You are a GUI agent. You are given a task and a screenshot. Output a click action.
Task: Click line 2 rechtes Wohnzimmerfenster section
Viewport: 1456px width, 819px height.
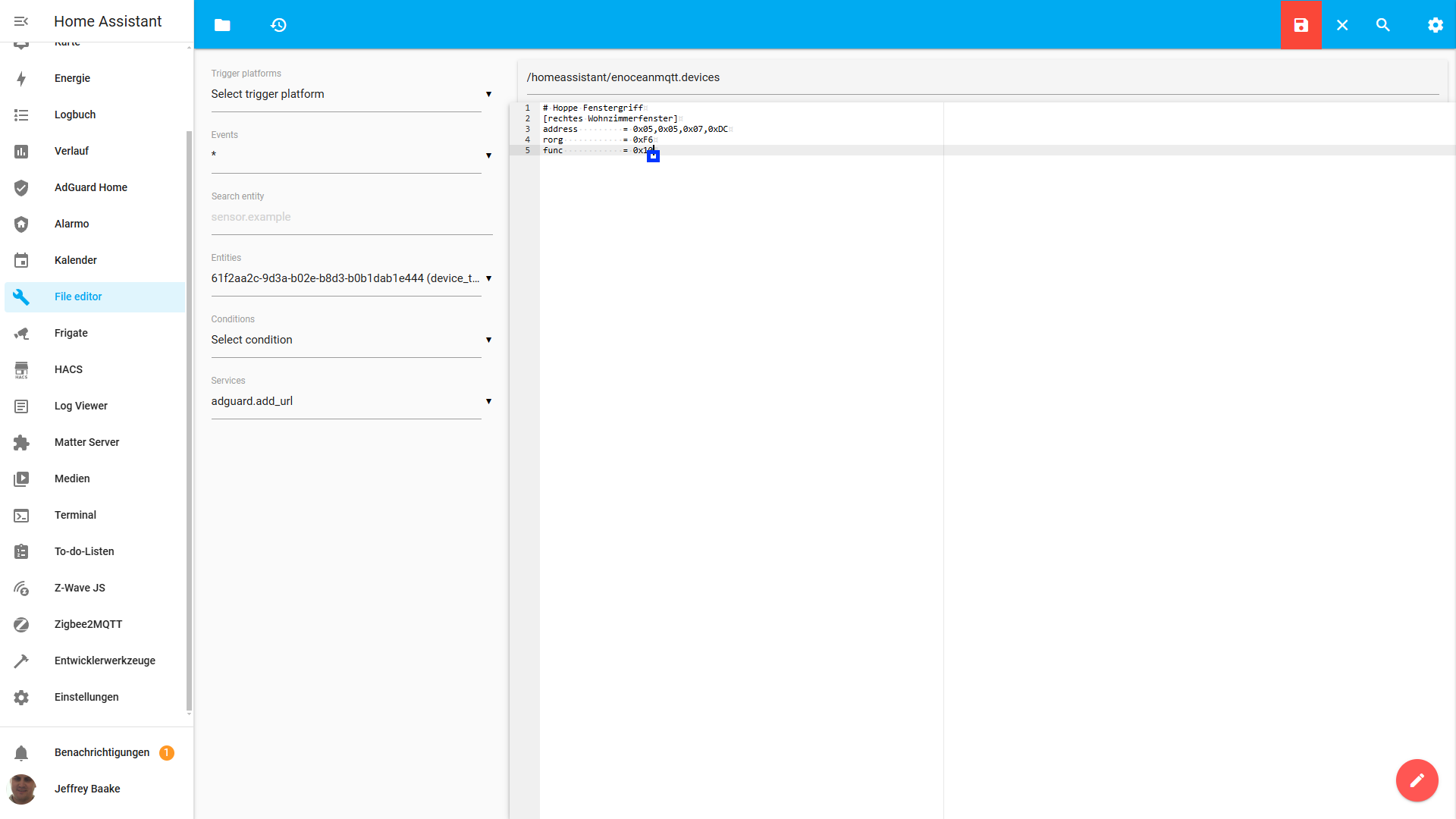coord(610,118)
